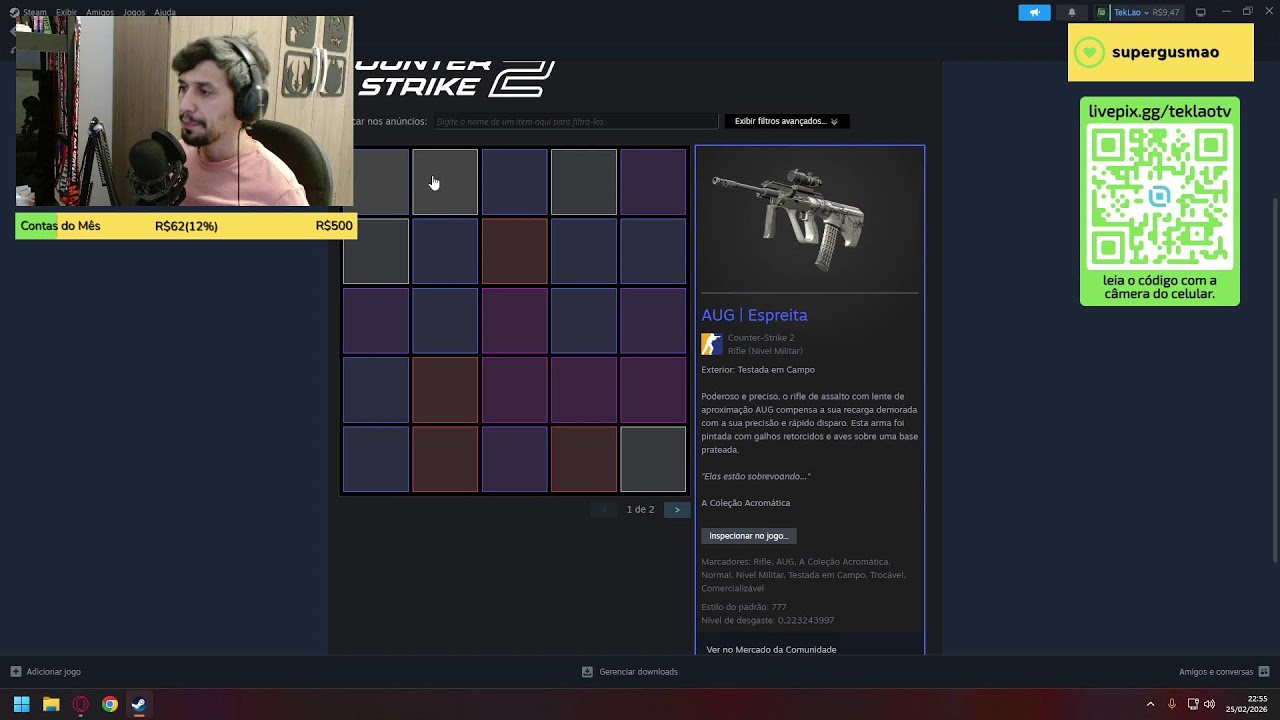The width and height of the screenshot is (1280, 720).
Task: Click the Adicionar jogo label
Action: pos(54,672)
